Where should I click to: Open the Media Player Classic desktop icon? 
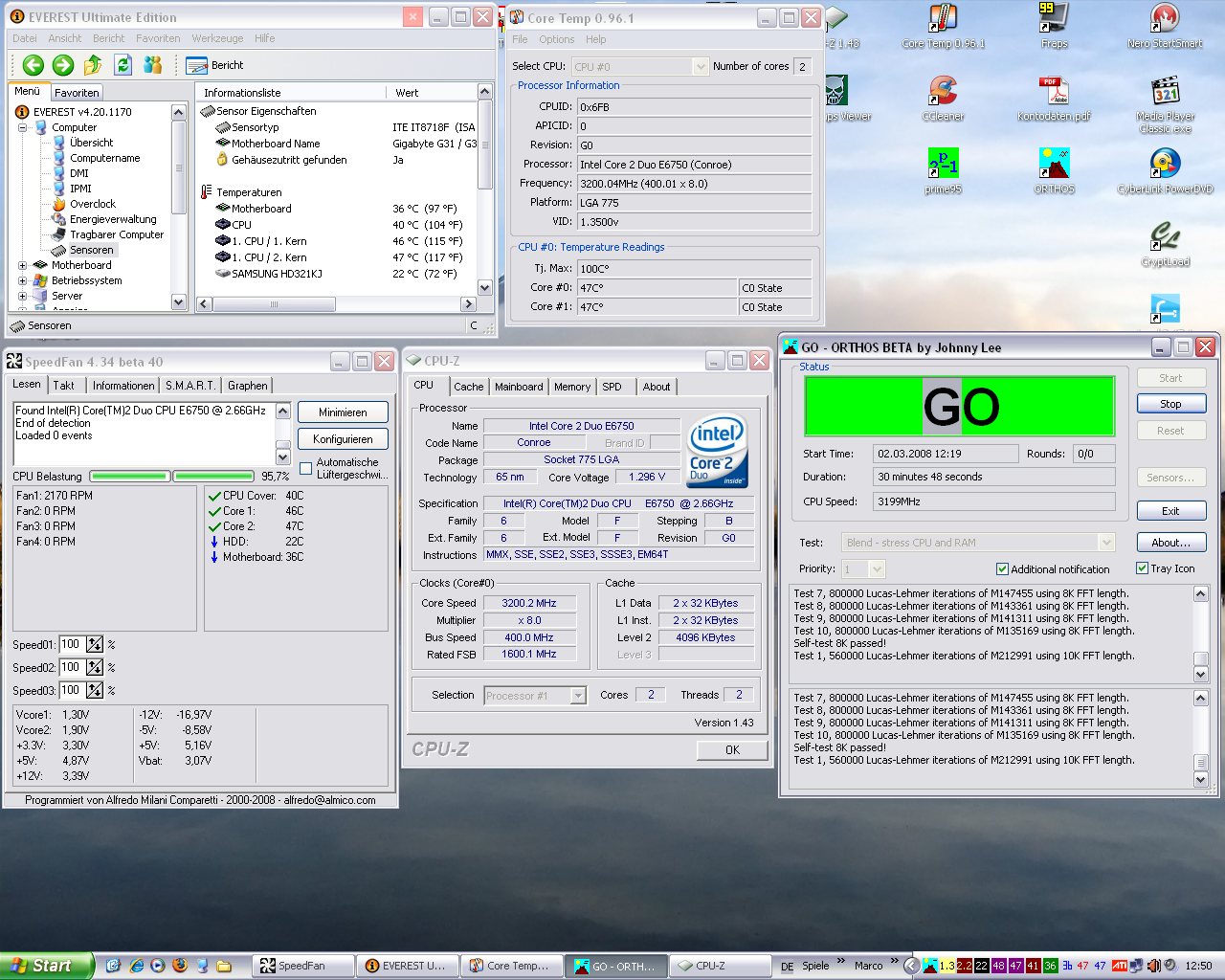1165,105
